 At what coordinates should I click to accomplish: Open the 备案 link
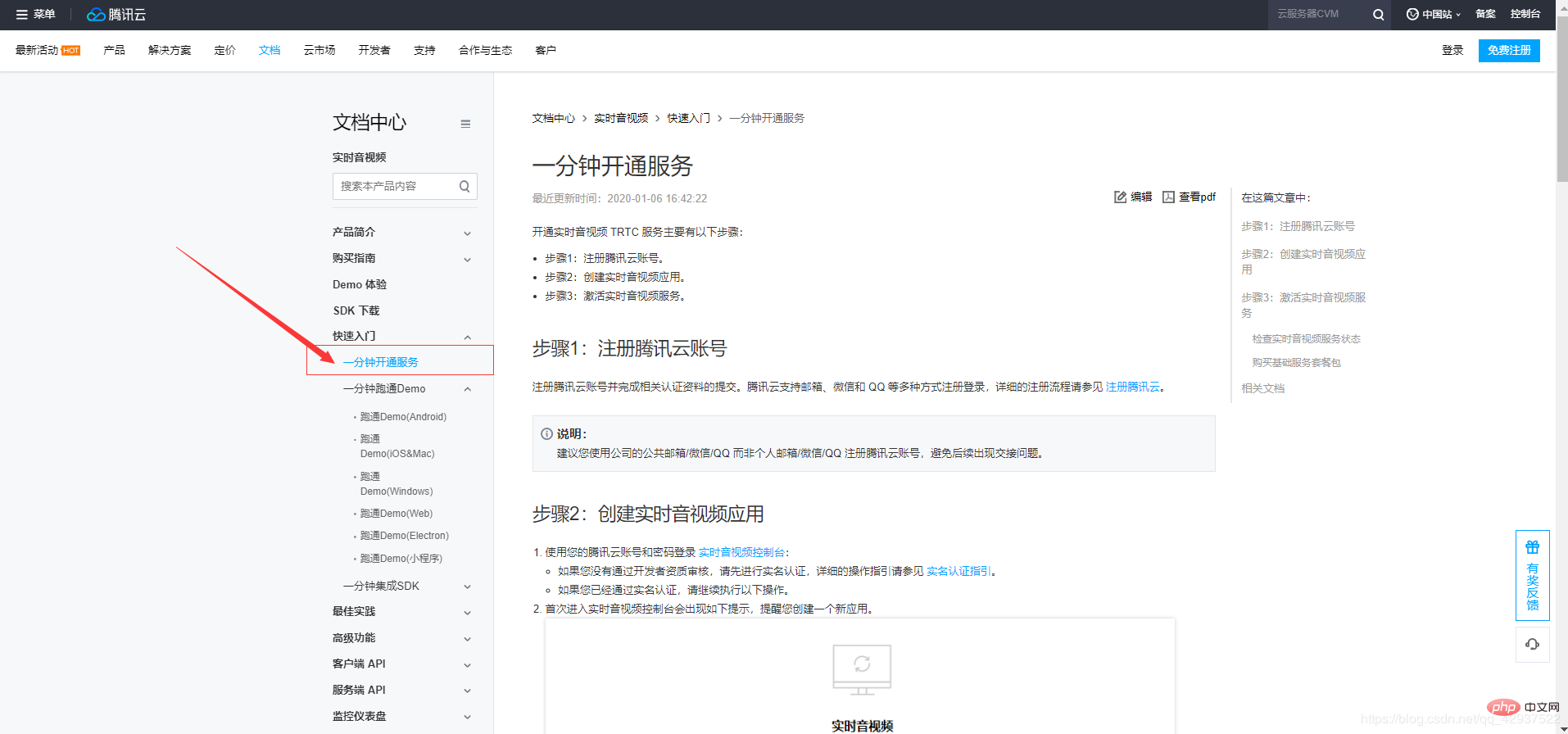pyautogui.click(x=1485, y=14)
